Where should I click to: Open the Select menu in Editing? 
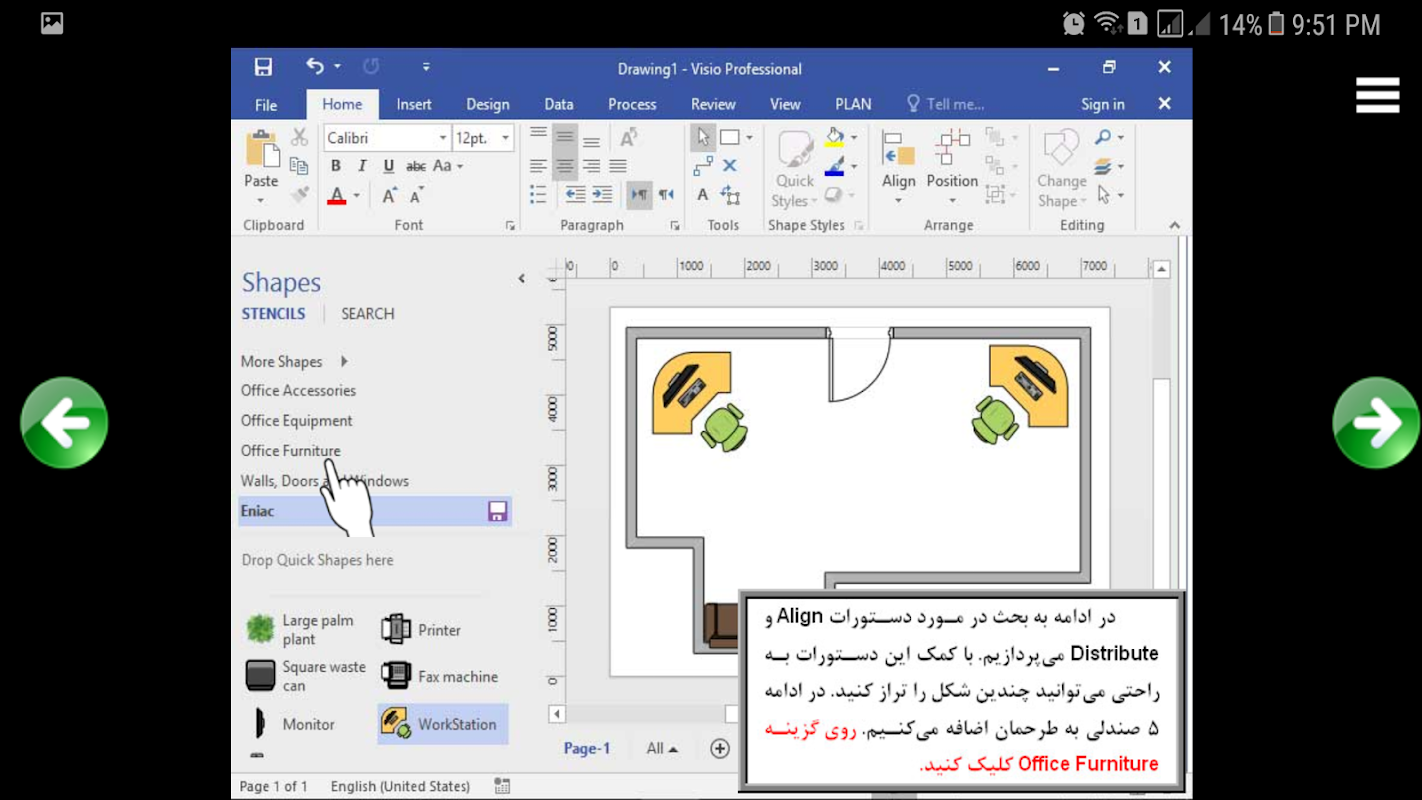[1108, 194]
